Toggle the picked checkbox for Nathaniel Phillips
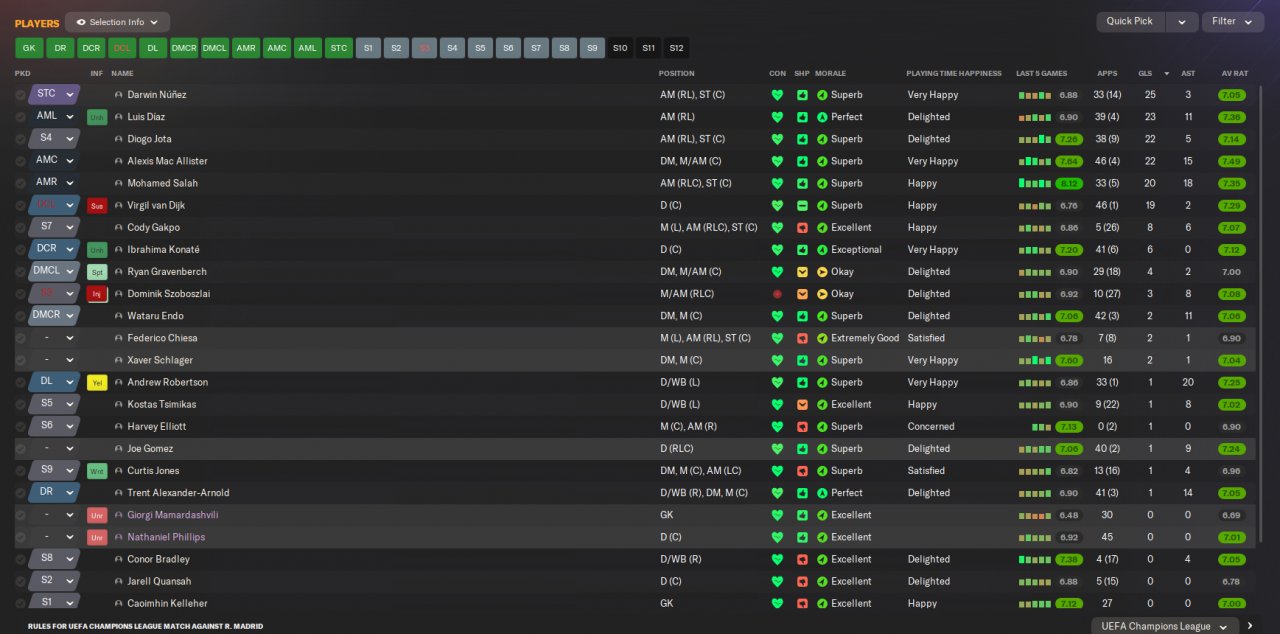Screen dimensions: 1280x634 [20, 537]
